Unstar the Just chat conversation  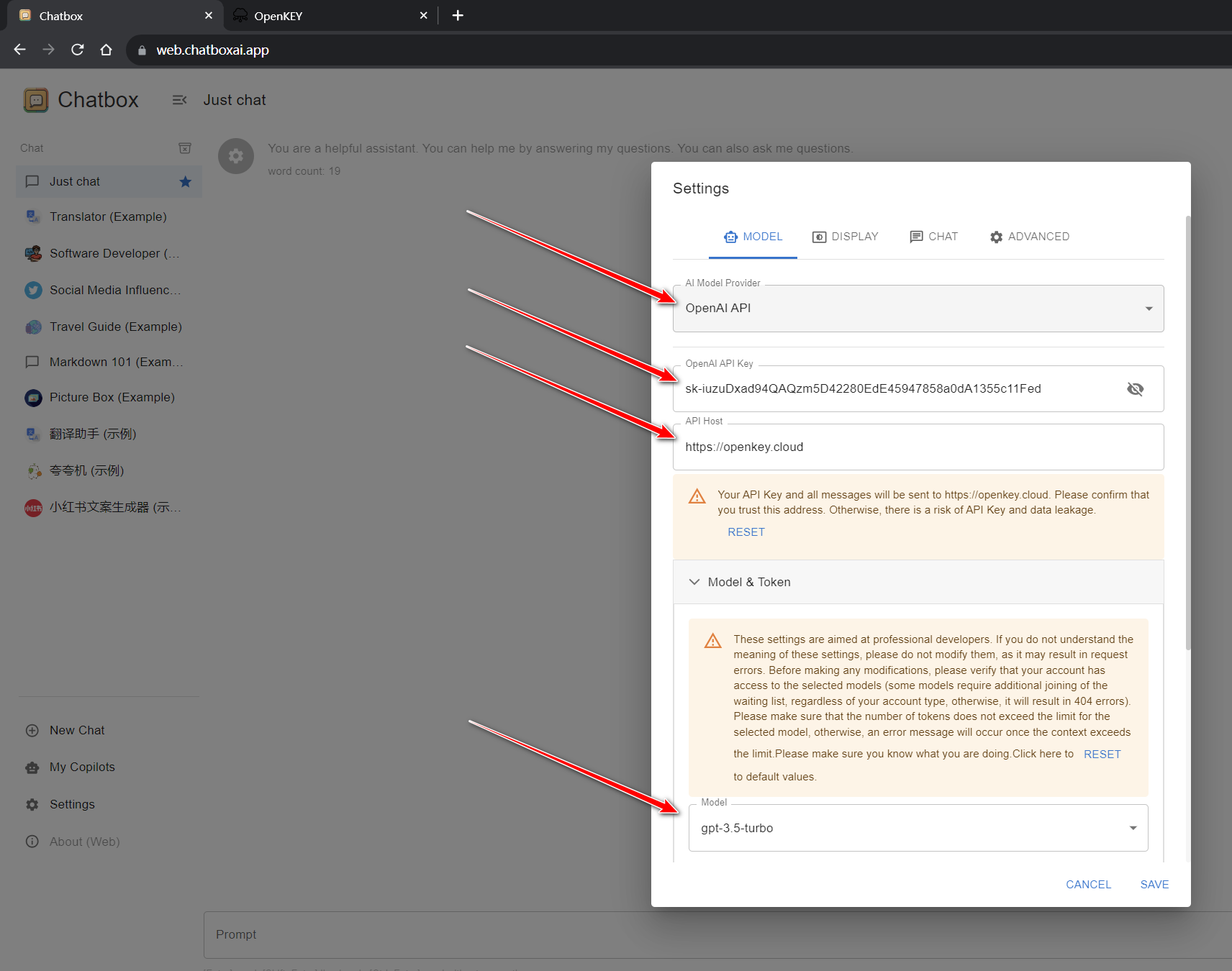186,182
